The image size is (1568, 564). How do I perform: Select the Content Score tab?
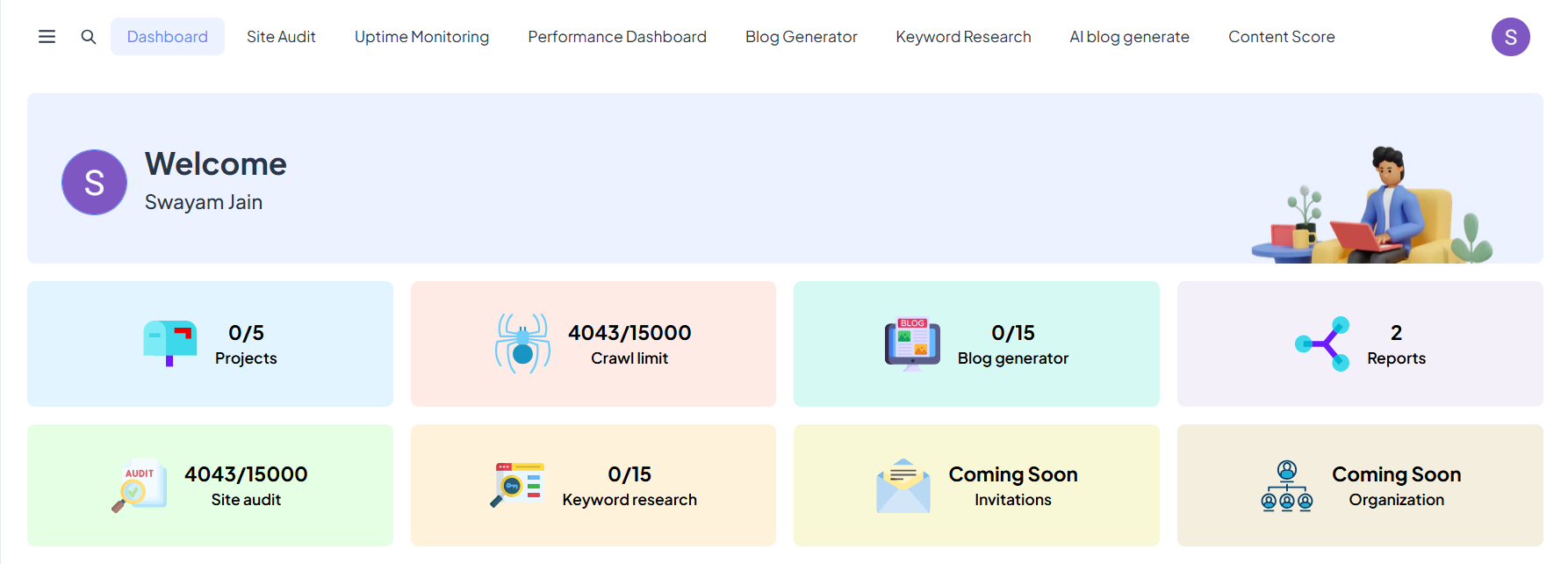pos(1281,37)
